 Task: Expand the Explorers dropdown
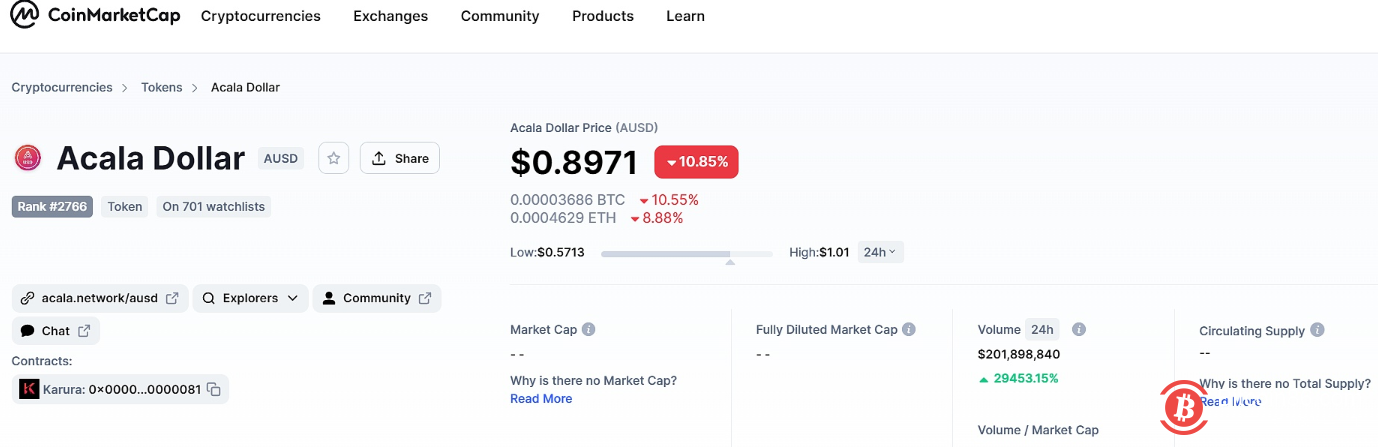tap(250, 298)
